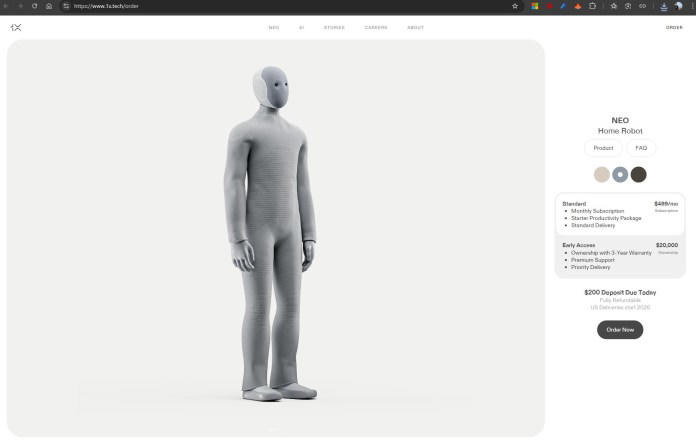
Task: Click the '$200 Deposit Due Today' text
Action: (x=620, y=292)
